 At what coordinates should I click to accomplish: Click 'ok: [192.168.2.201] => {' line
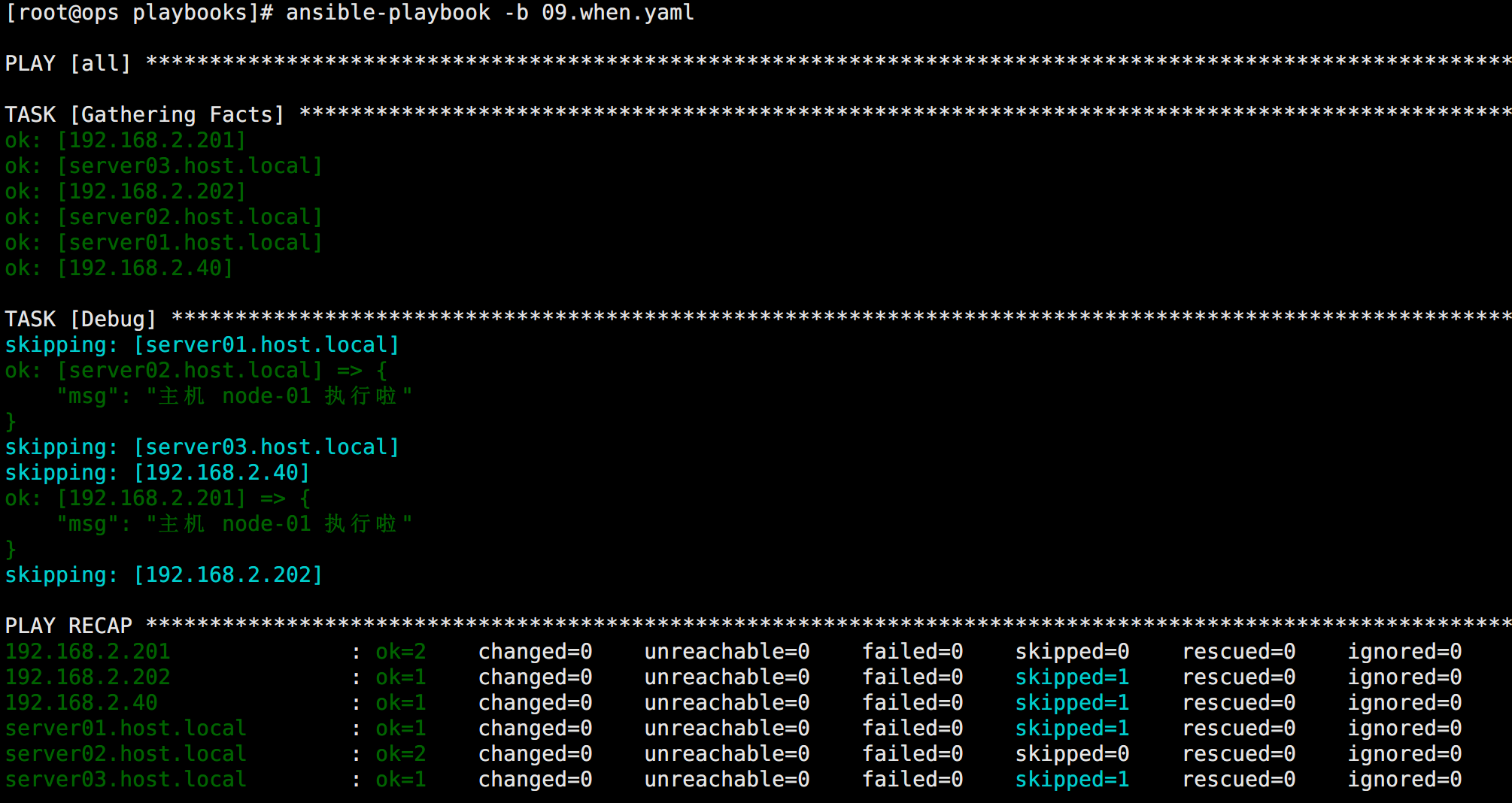click(158, 498)
